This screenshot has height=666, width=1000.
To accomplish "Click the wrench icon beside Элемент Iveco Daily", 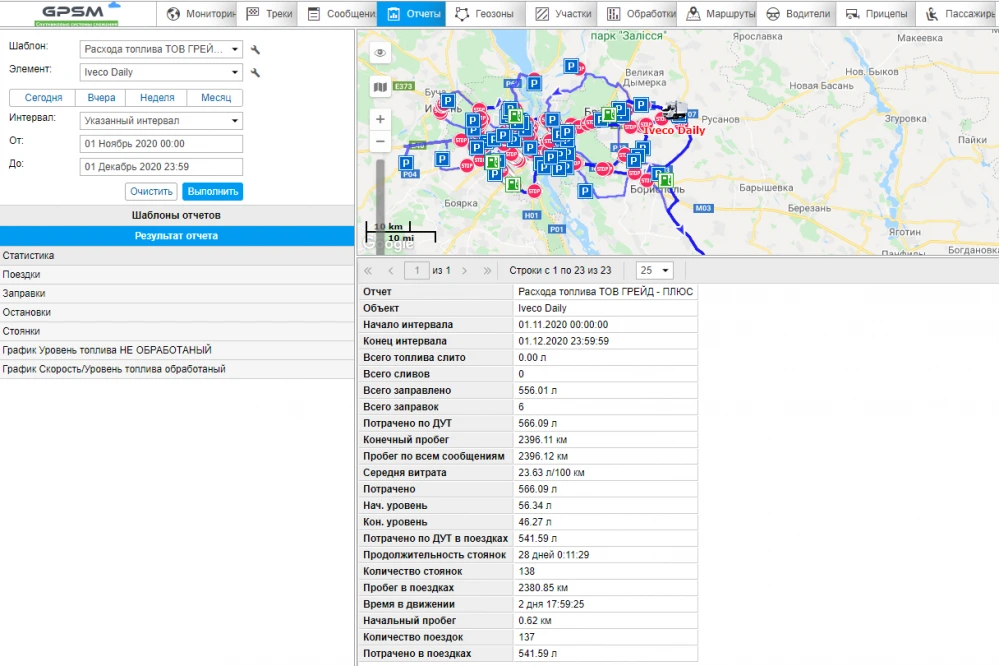I will 254,71.
